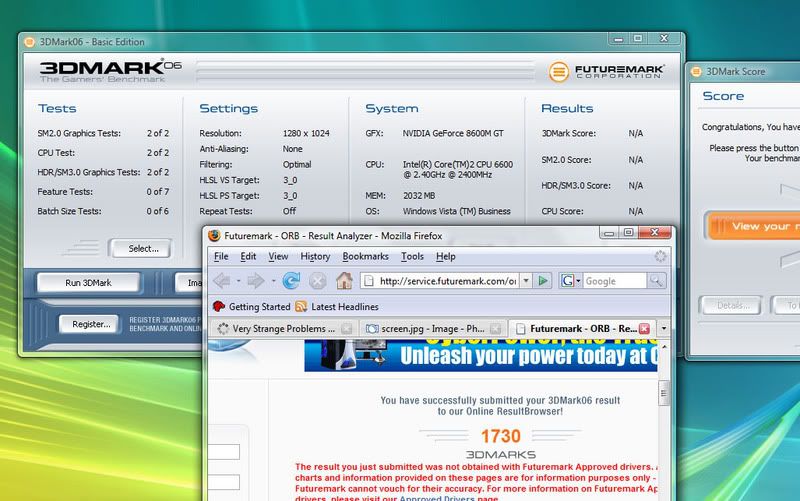The width and height of the screenshot is (800, 501).
Task: Click the Select... button under Tests
Action: point(140,248)
